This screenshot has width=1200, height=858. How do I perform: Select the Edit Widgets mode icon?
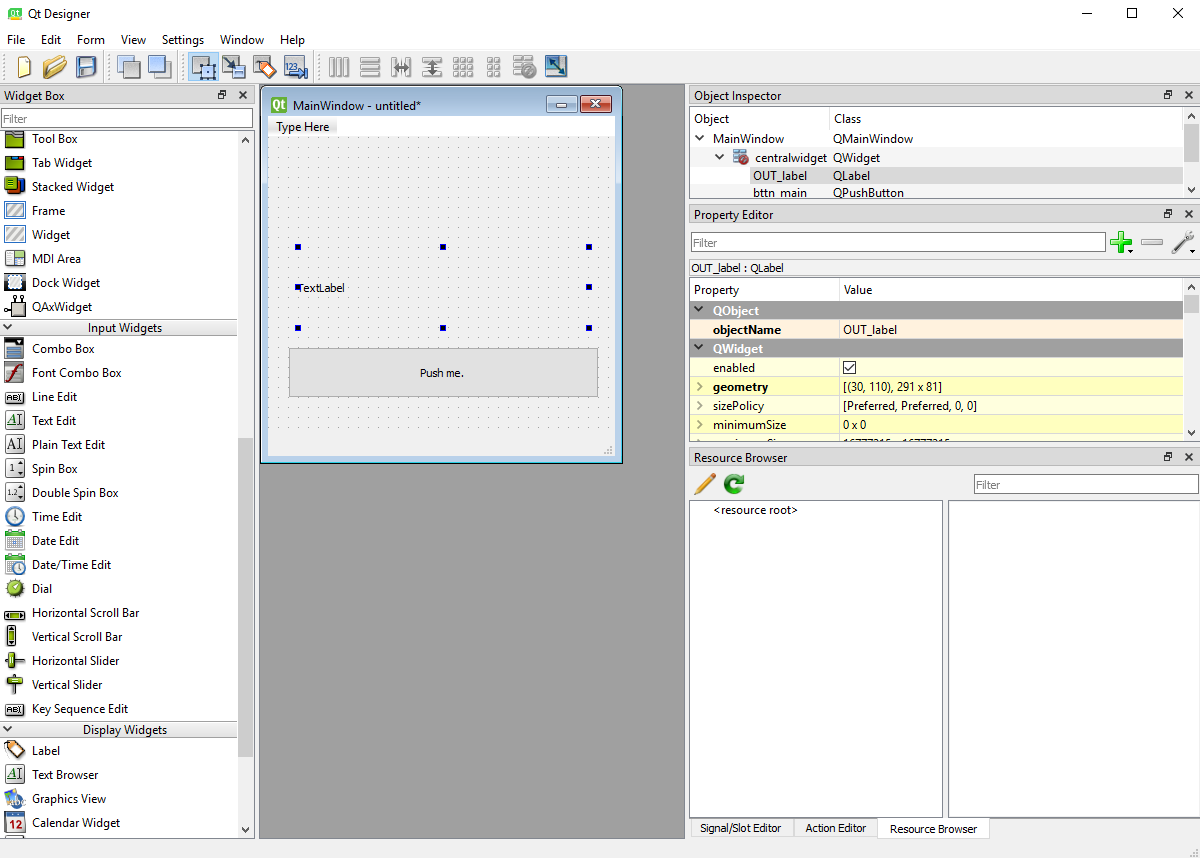click(204, 67)
